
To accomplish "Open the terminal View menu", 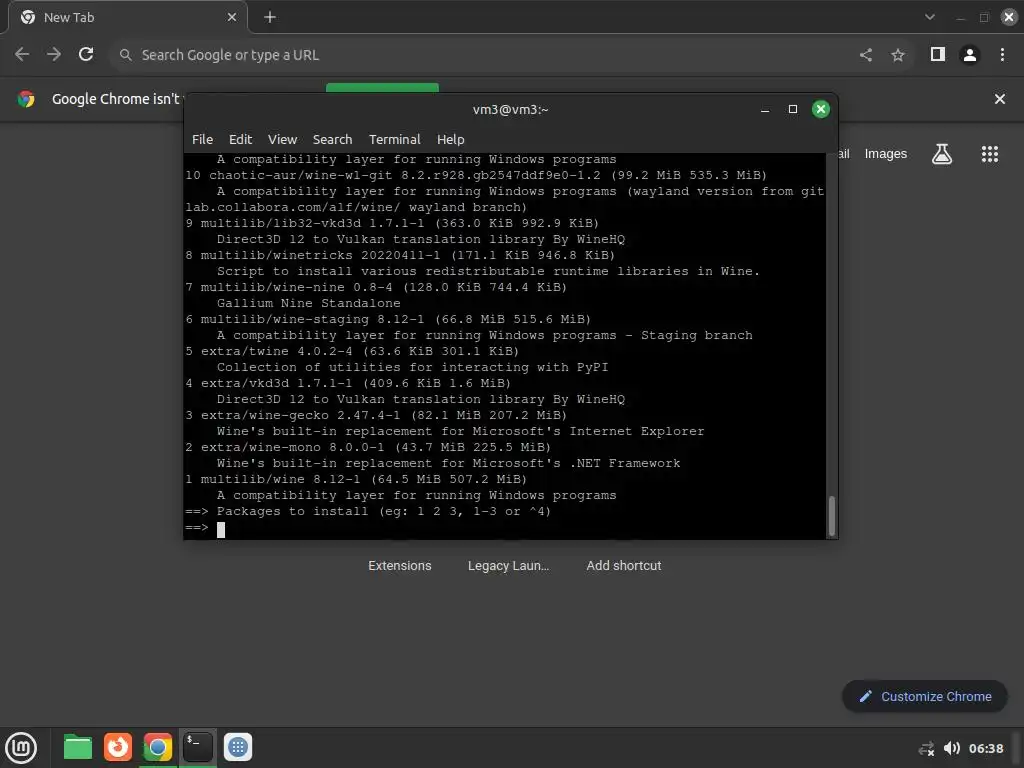I will click(x=282, y=139).
